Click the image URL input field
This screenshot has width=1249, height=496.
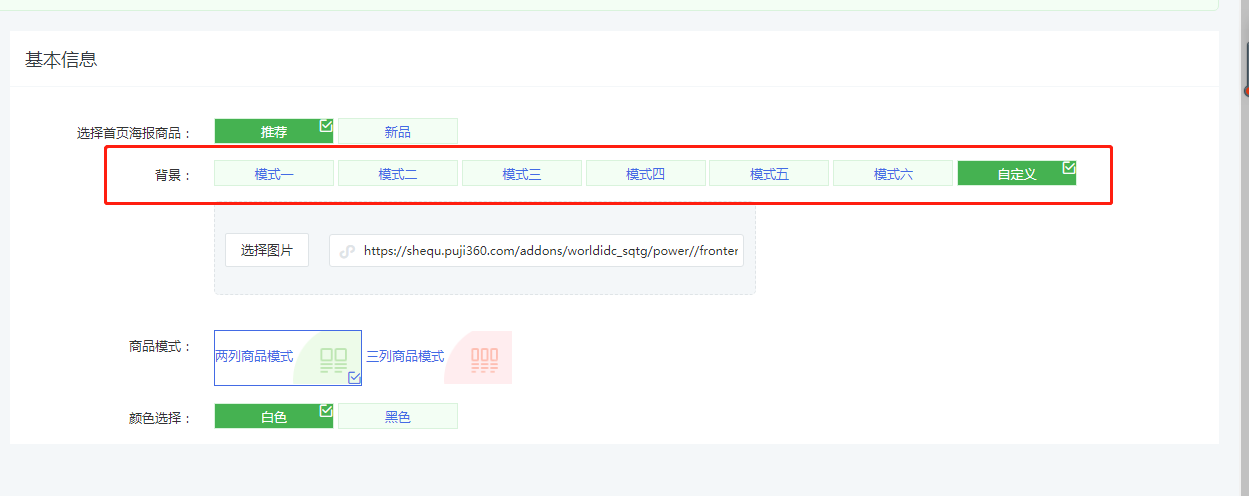(536, 251)
